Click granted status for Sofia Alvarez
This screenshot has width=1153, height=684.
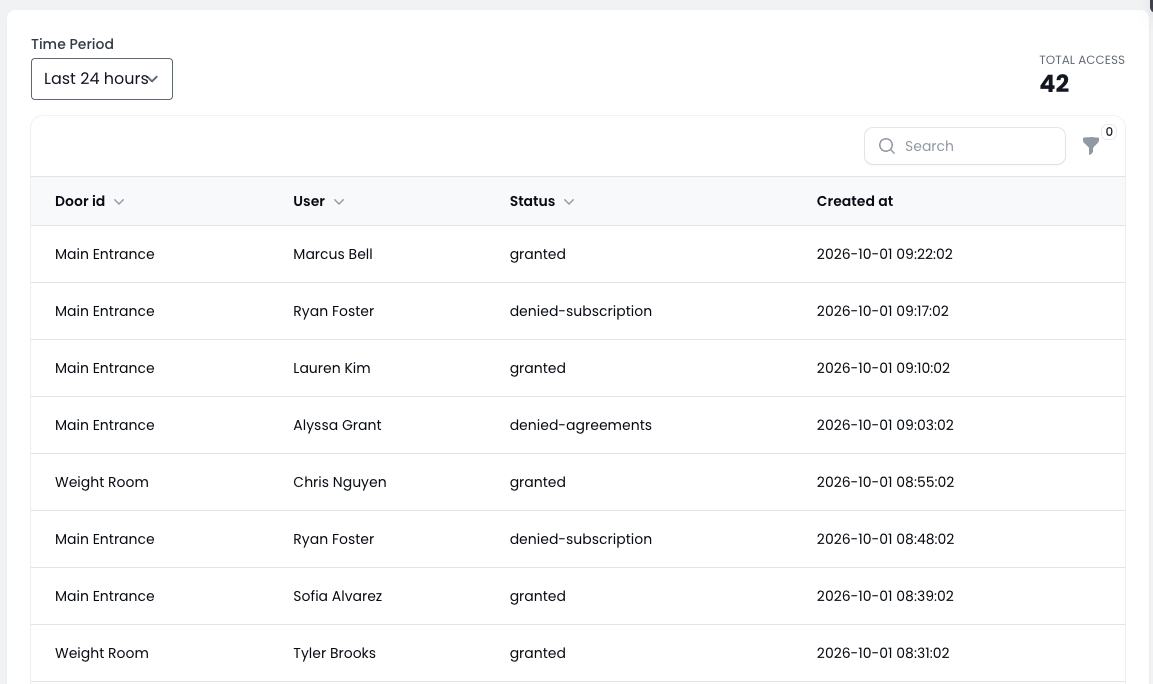(x=538, y=596)
